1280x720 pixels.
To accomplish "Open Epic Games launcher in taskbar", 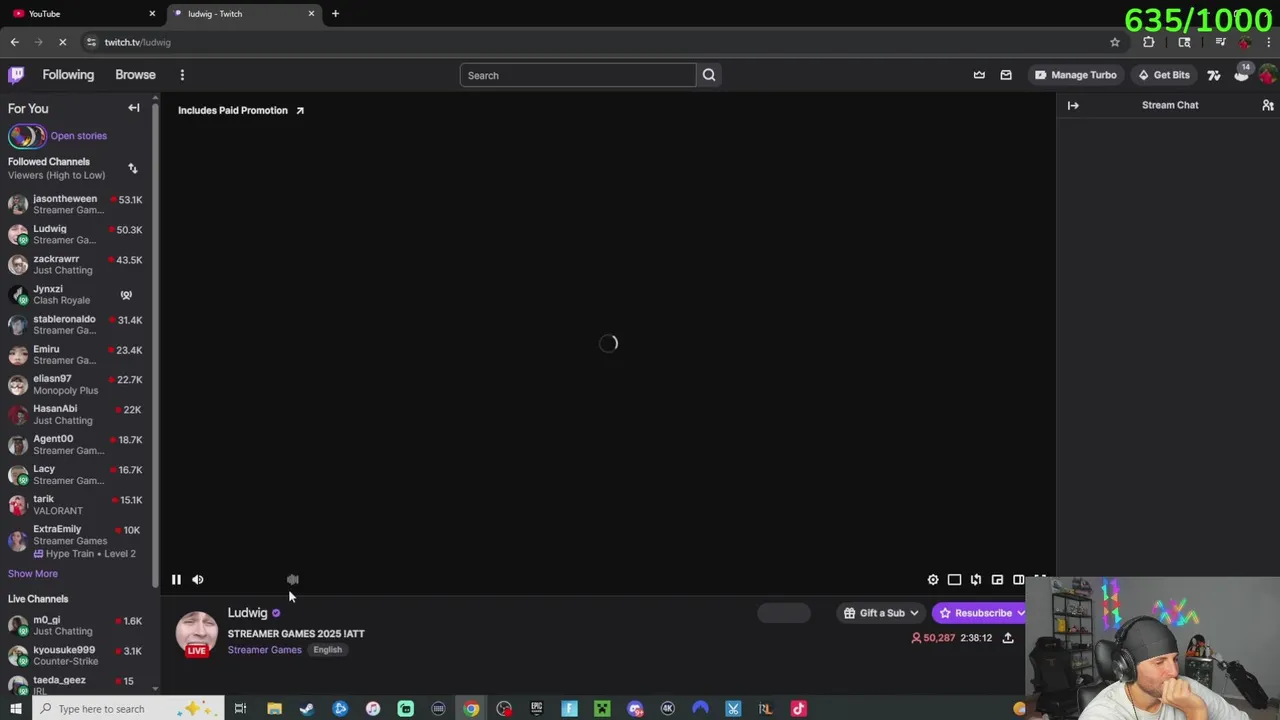I will (537, 709).
